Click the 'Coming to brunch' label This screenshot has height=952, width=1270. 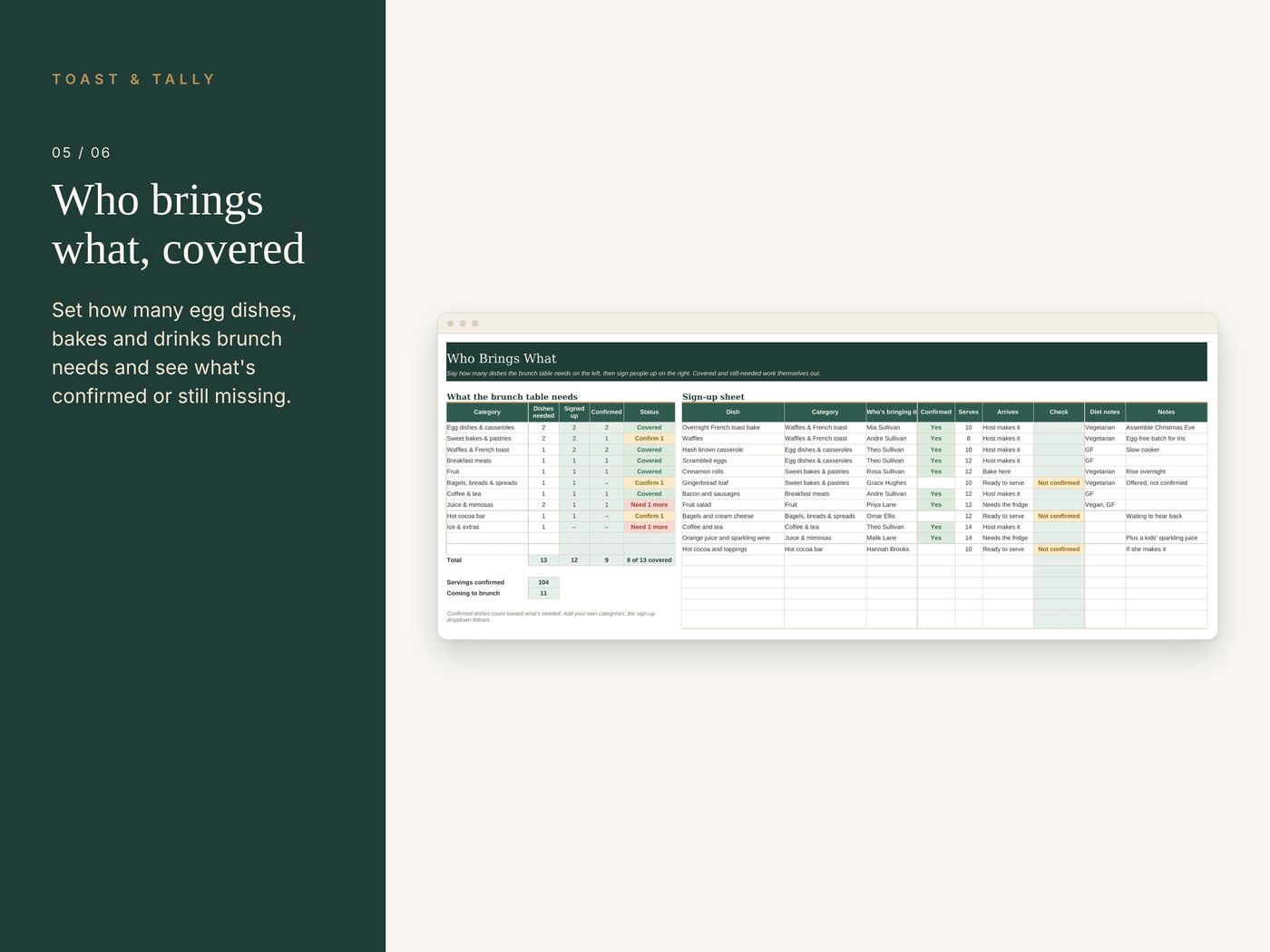tap(474, 593)
